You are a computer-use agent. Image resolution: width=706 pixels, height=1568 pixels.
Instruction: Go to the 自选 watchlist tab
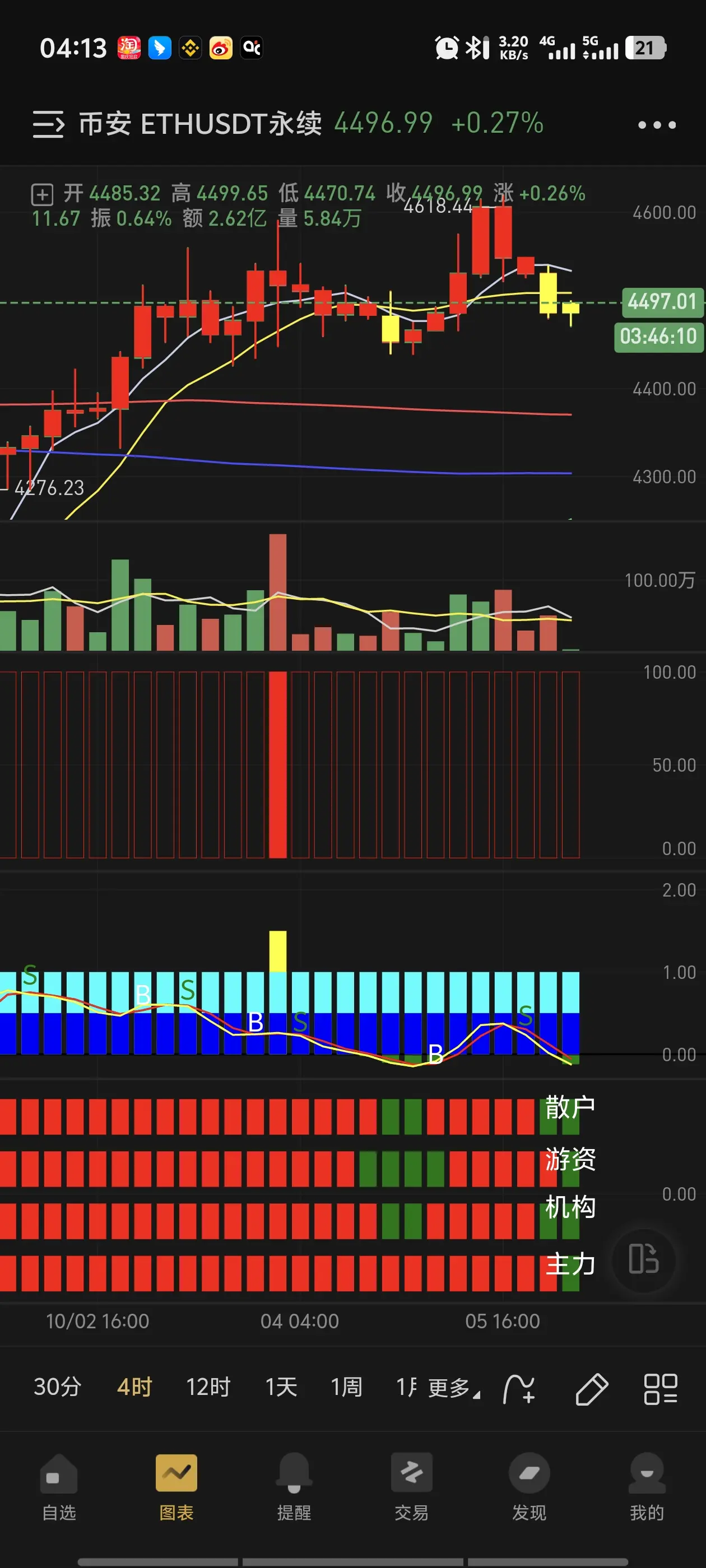[58, 1486]
